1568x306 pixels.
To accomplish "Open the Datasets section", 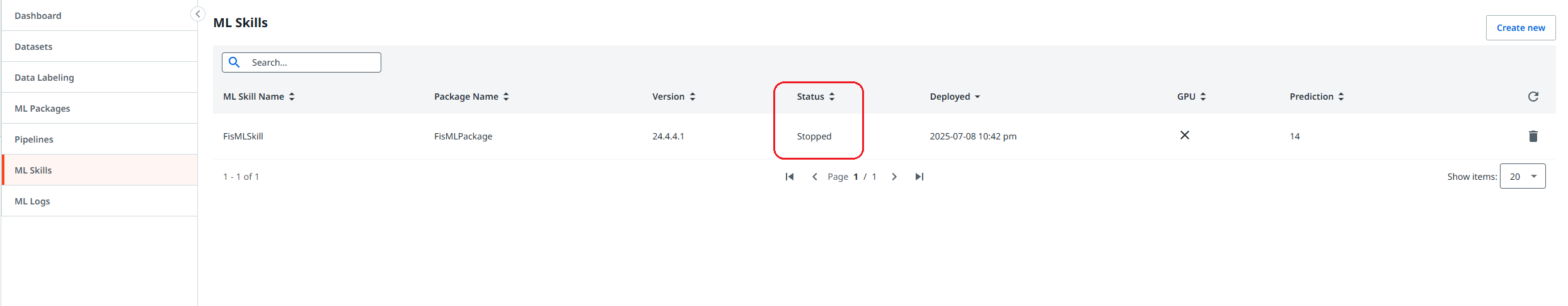I will (33, 47).
